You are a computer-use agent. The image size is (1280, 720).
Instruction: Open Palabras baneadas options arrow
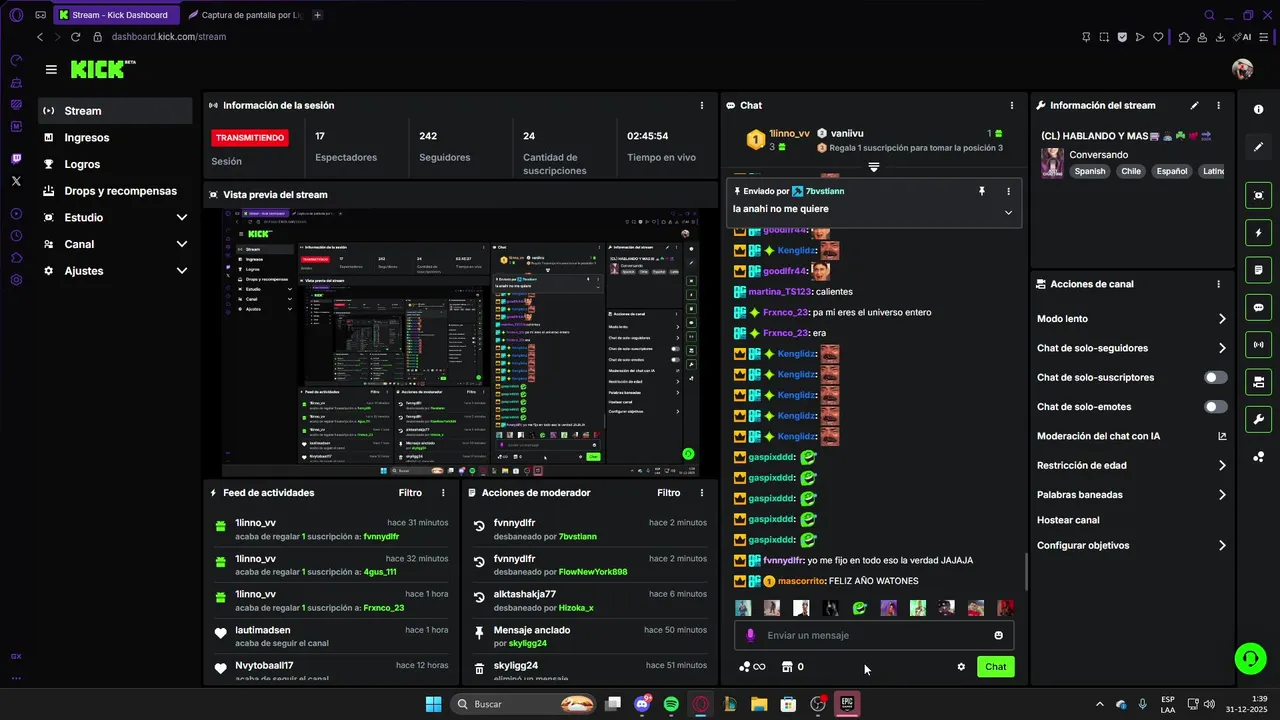(1222, 495)
